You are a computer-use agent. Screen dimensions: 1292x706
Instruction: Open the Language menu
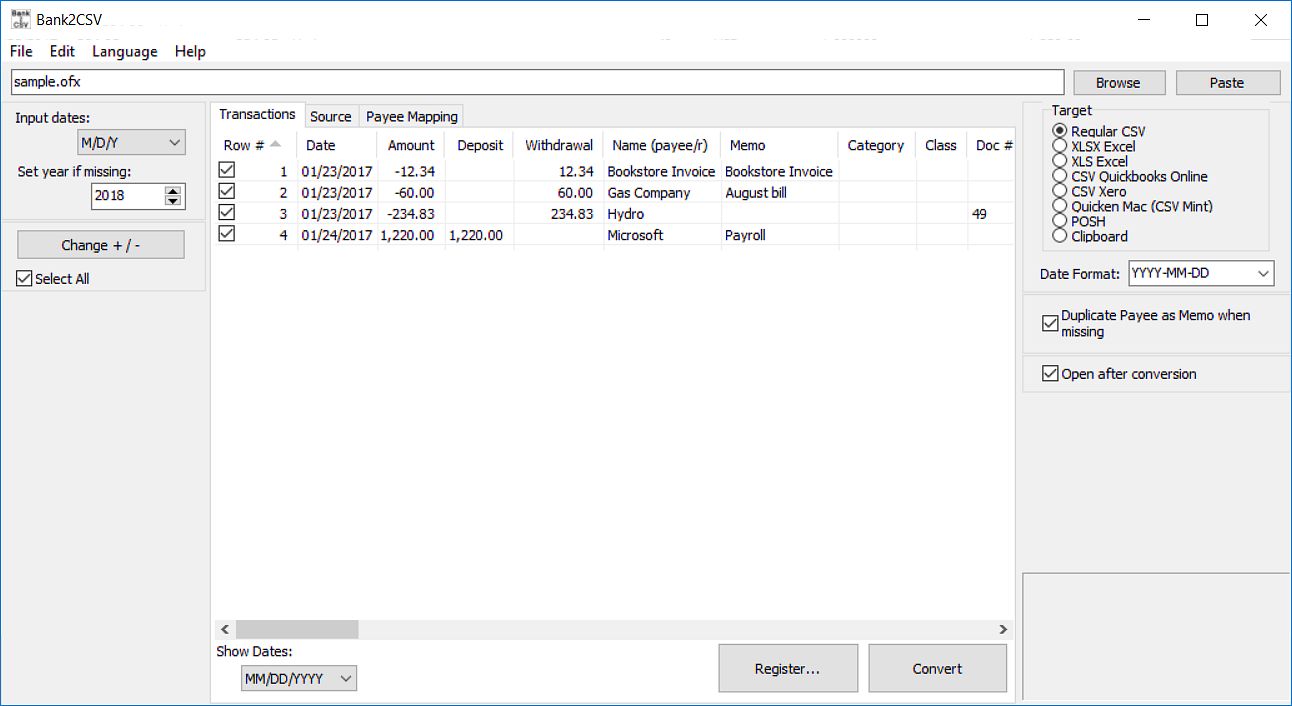click(125, 51)
